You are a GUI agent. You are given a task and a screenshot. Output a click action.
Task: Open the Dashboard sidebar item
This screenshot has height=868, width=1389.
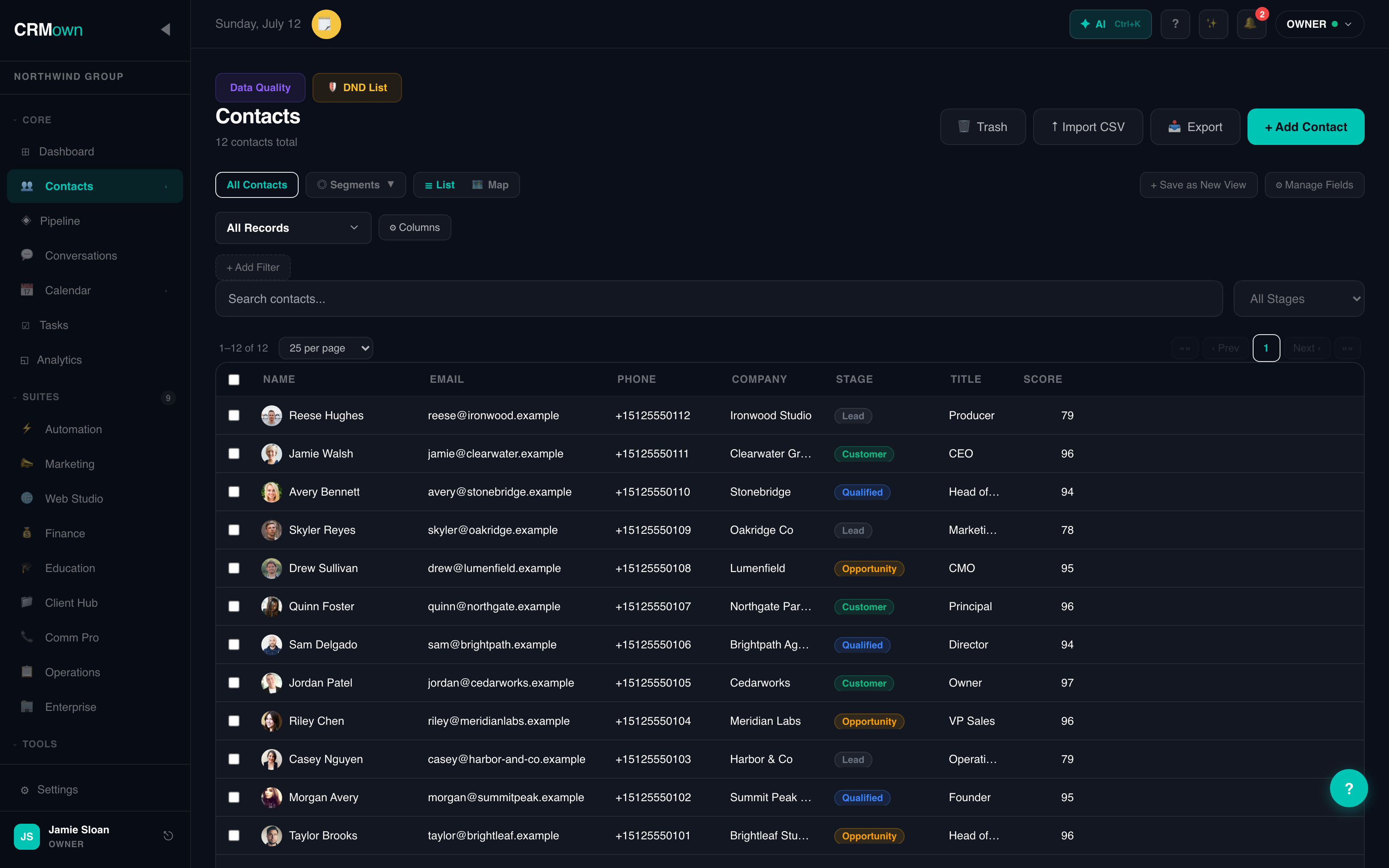(95, 151)
